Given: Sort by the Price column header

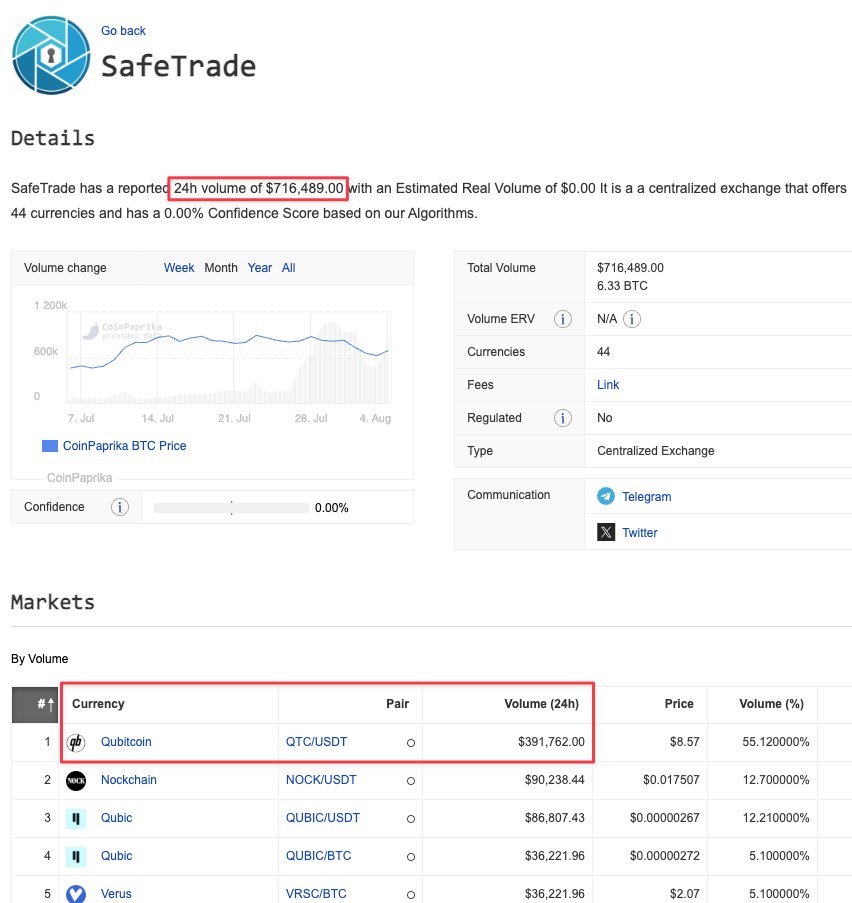Looking at the screenshot, I should (x=679, y=704).
